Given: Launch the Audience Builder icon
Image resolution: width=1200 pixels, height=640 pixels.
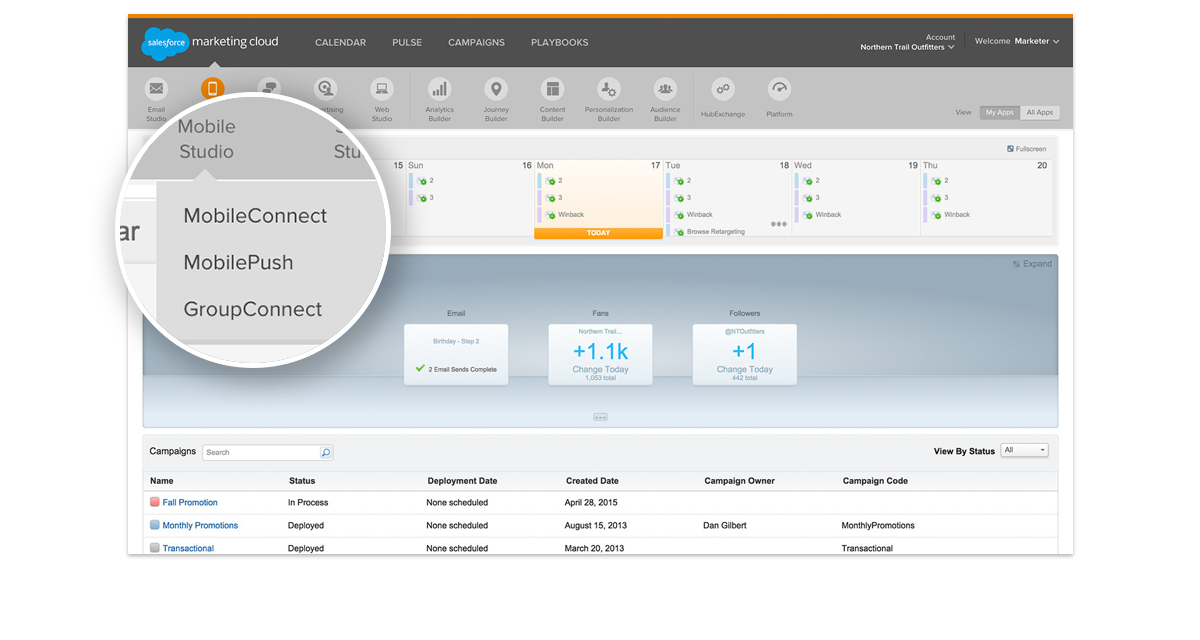Looking at the screenshot, I should click(x=665, y=88).
